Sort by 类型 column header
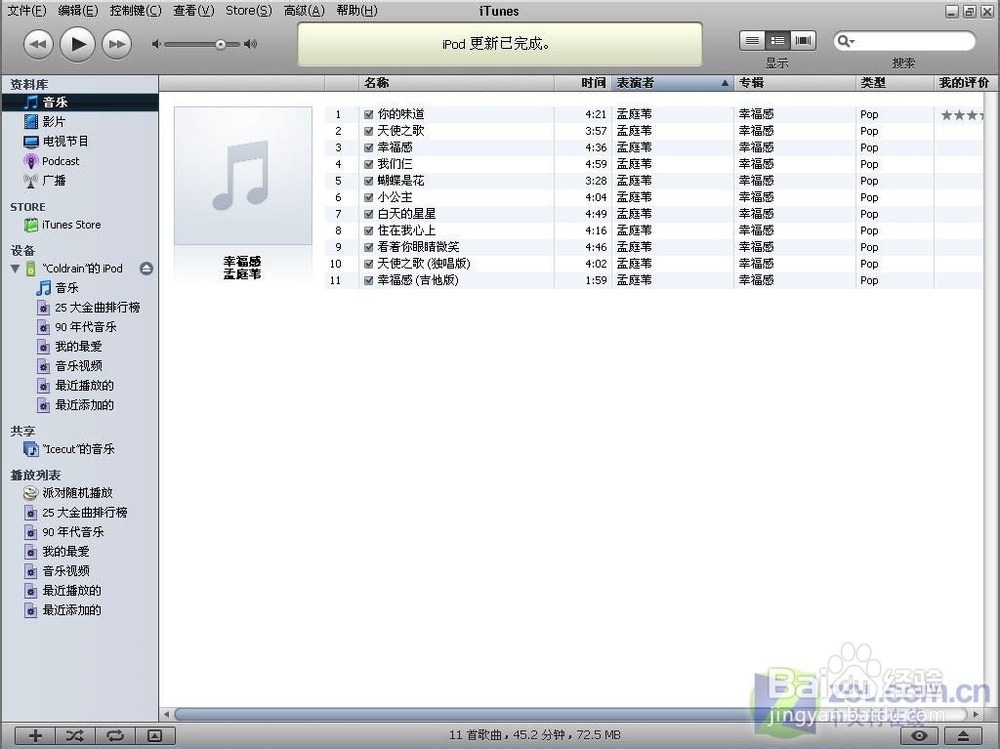This screenshot has height=749, width=1000. pos(895,83)
